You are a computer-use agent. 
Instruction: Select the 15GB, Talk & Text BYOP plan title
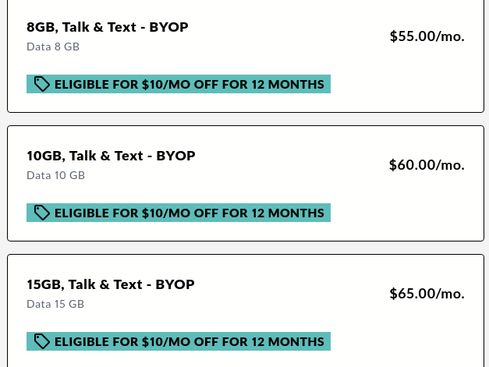click(x=111, y=285)
